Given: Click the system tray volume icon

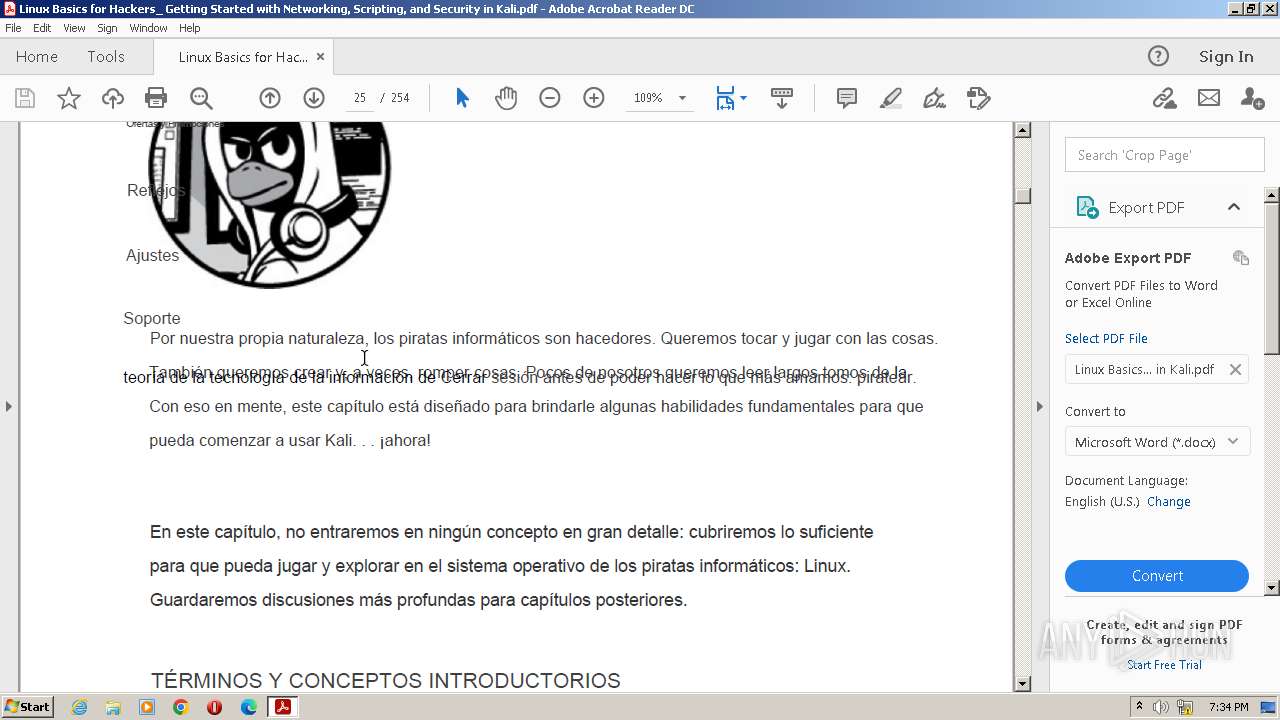Looking at the screenshot, I should [1161, 707].
